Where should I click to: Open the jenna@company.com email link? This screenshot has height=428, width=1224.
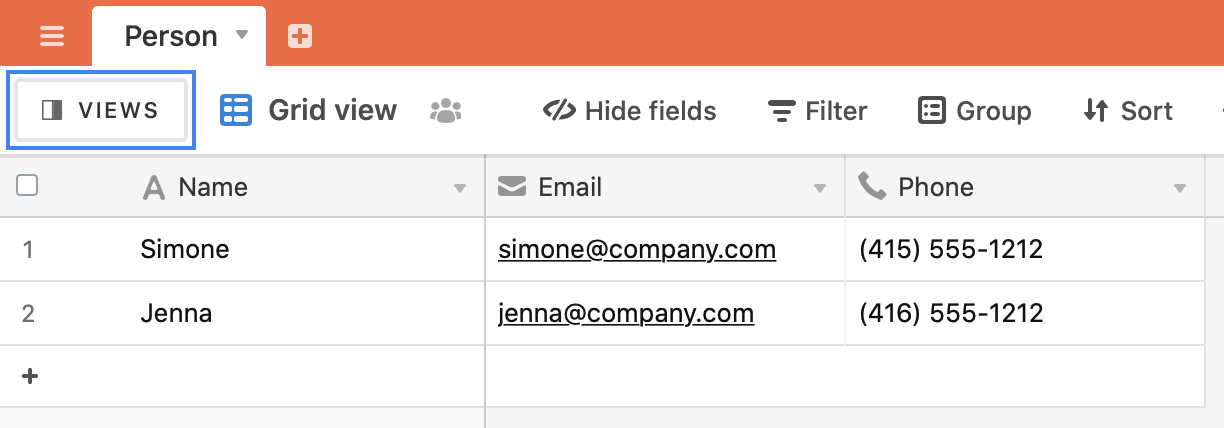[x=626, y=314]
